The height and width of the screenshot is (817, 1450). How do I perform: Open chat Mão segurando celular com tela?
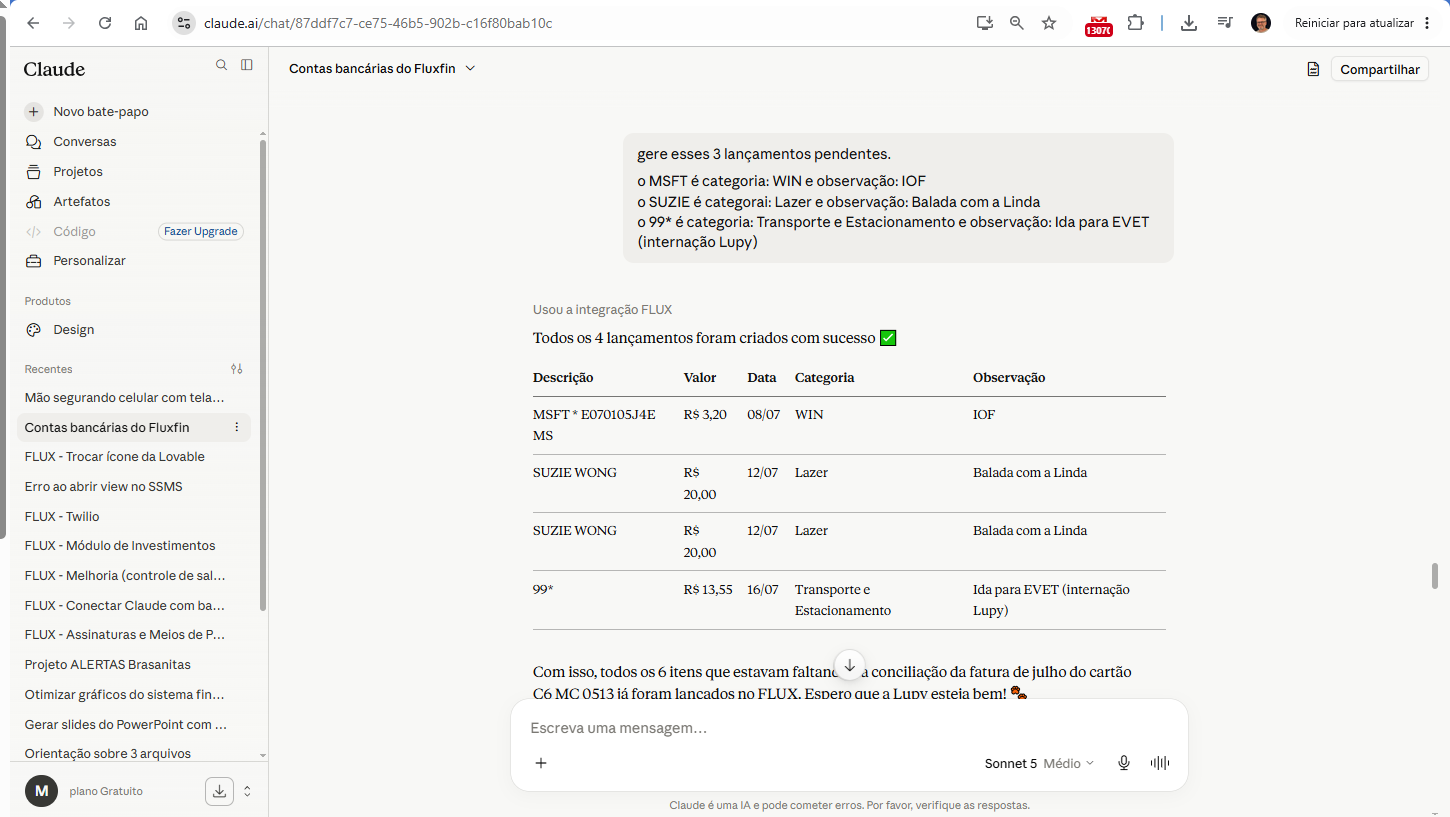coord(125,398)
